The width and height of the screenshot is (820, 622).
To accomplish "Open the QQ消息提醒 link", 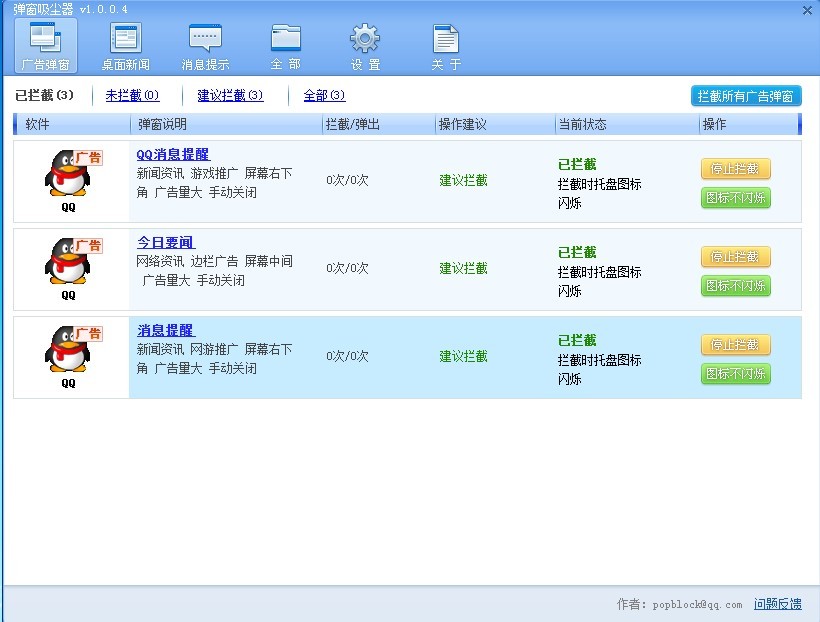I will tap(173, 154).
